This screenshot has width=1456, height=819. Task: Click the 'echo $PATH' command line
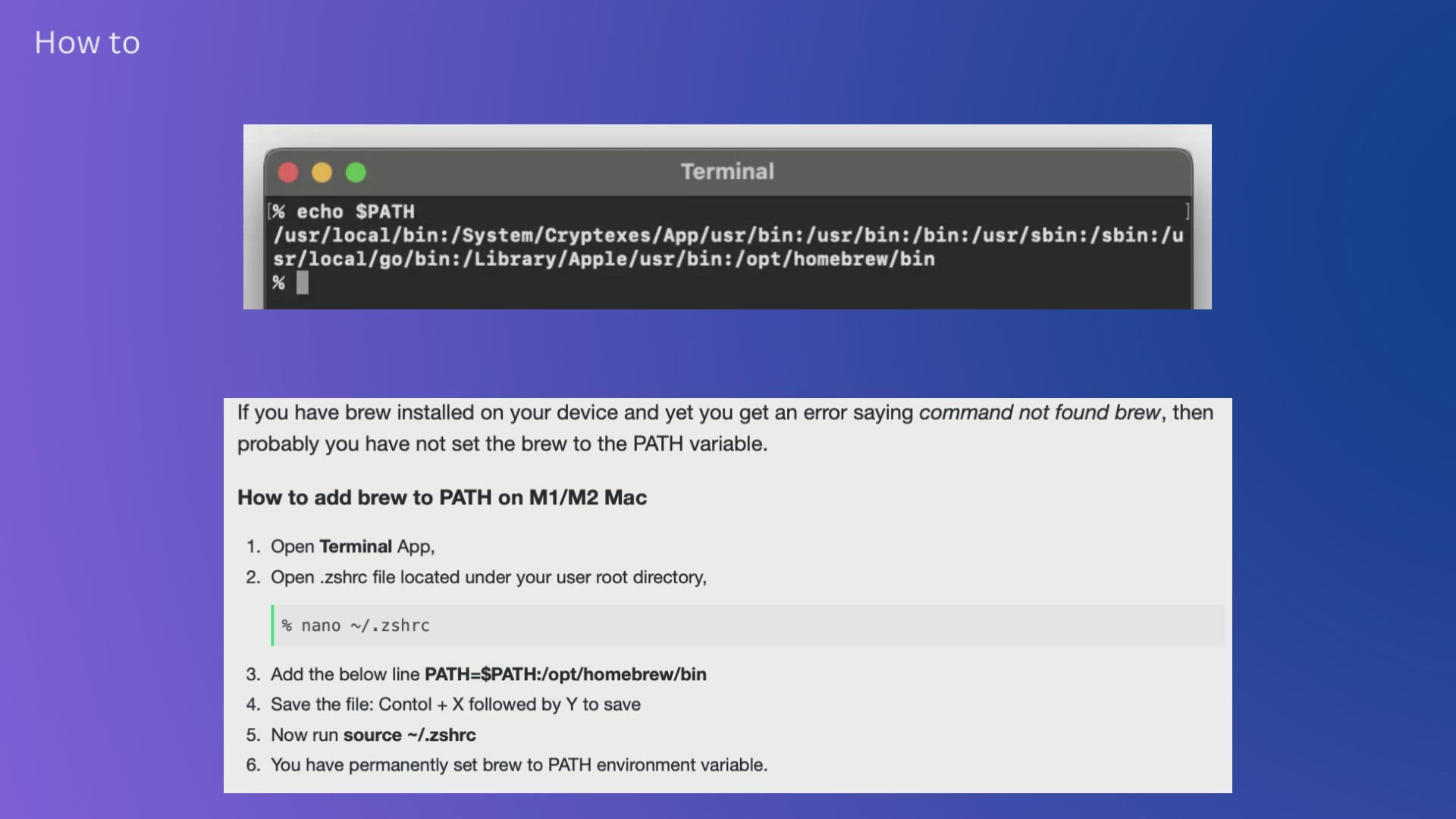coord(354,212)
